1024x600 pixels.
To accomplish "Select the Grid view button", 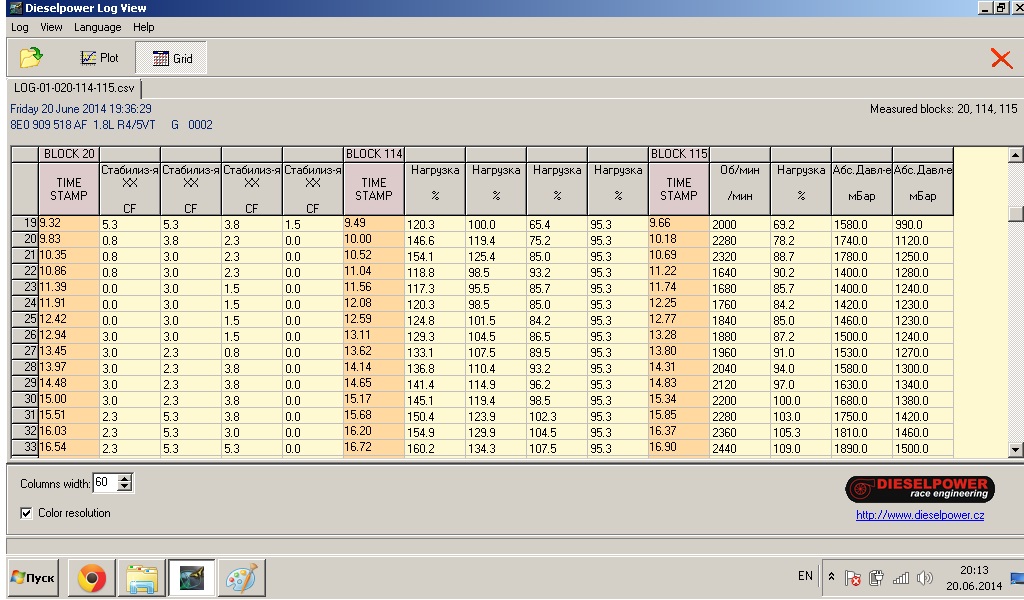I will pyautogui.click(x=173, y=58).
